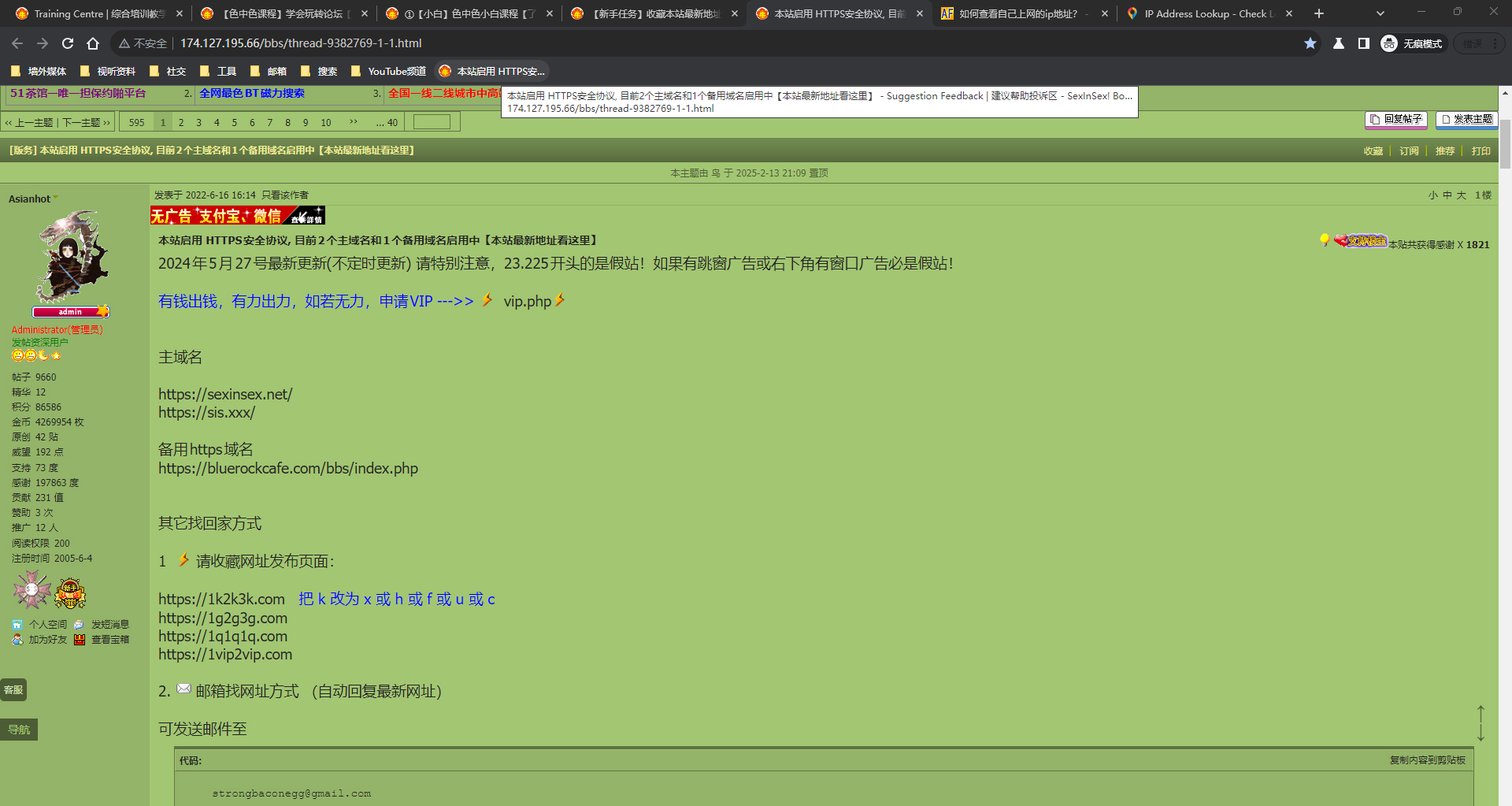Open the 墙外媒体 bookmark folder
Screen dimensions: 1512x806
click(39, 71)
